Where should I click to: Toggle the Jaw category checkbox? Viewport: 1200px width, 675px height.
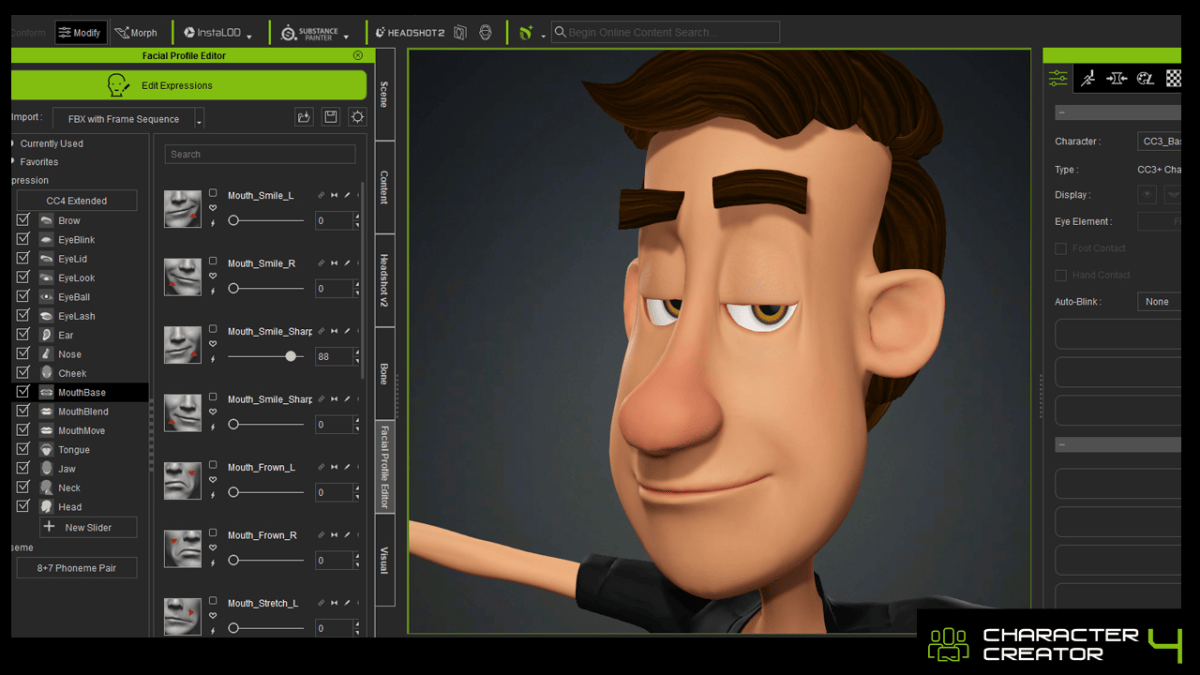[x=23, y=468]
